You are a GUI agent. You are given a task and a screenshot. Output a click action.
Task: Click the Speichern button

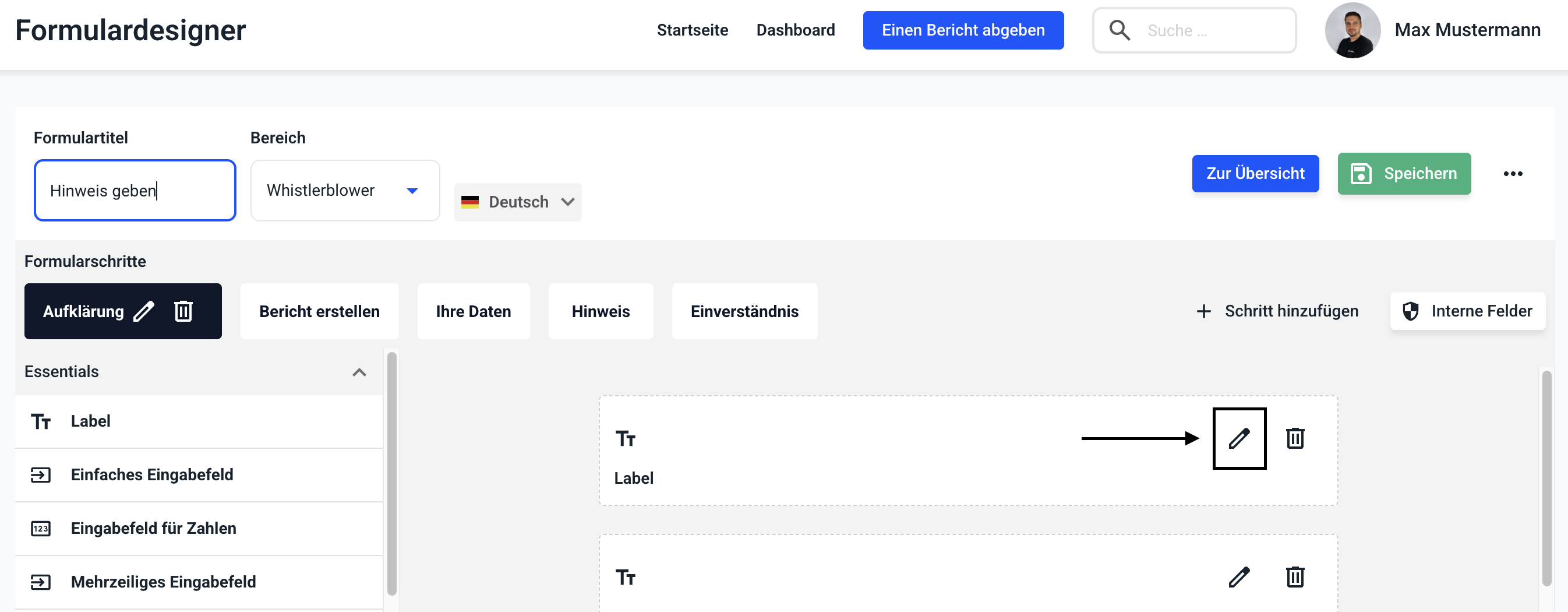coord(1404,174)
